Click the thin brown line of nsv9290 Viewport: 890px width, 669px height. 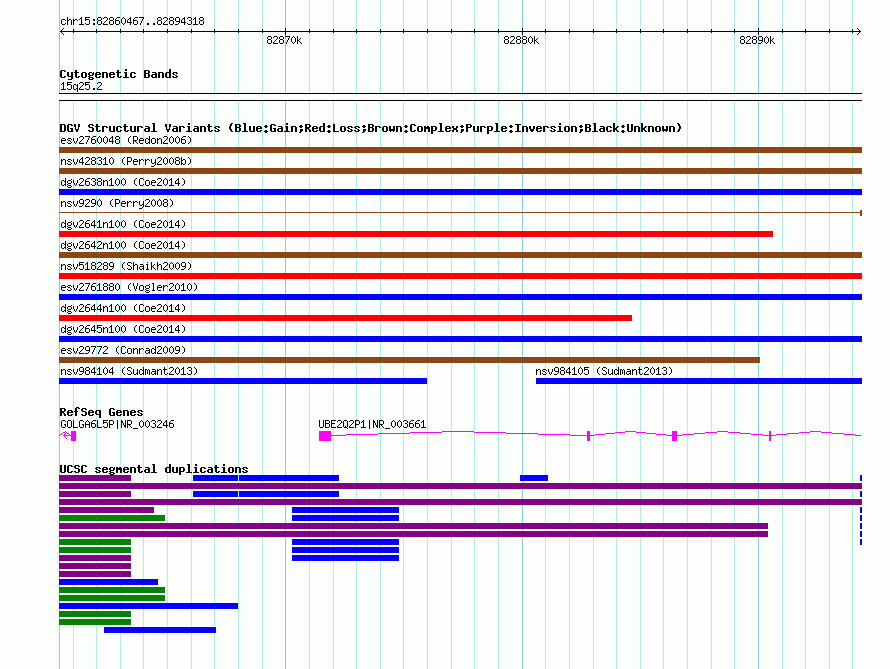click(460, 213)
